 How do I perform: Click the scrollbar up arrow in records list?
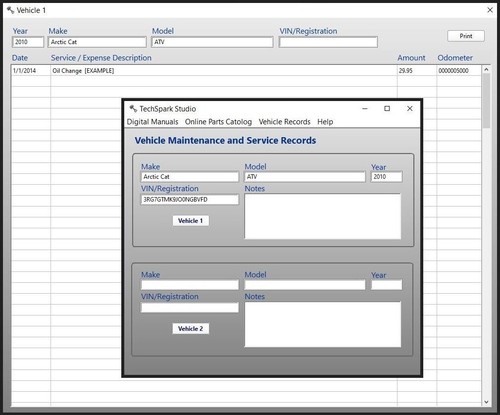tap(486, 70)
